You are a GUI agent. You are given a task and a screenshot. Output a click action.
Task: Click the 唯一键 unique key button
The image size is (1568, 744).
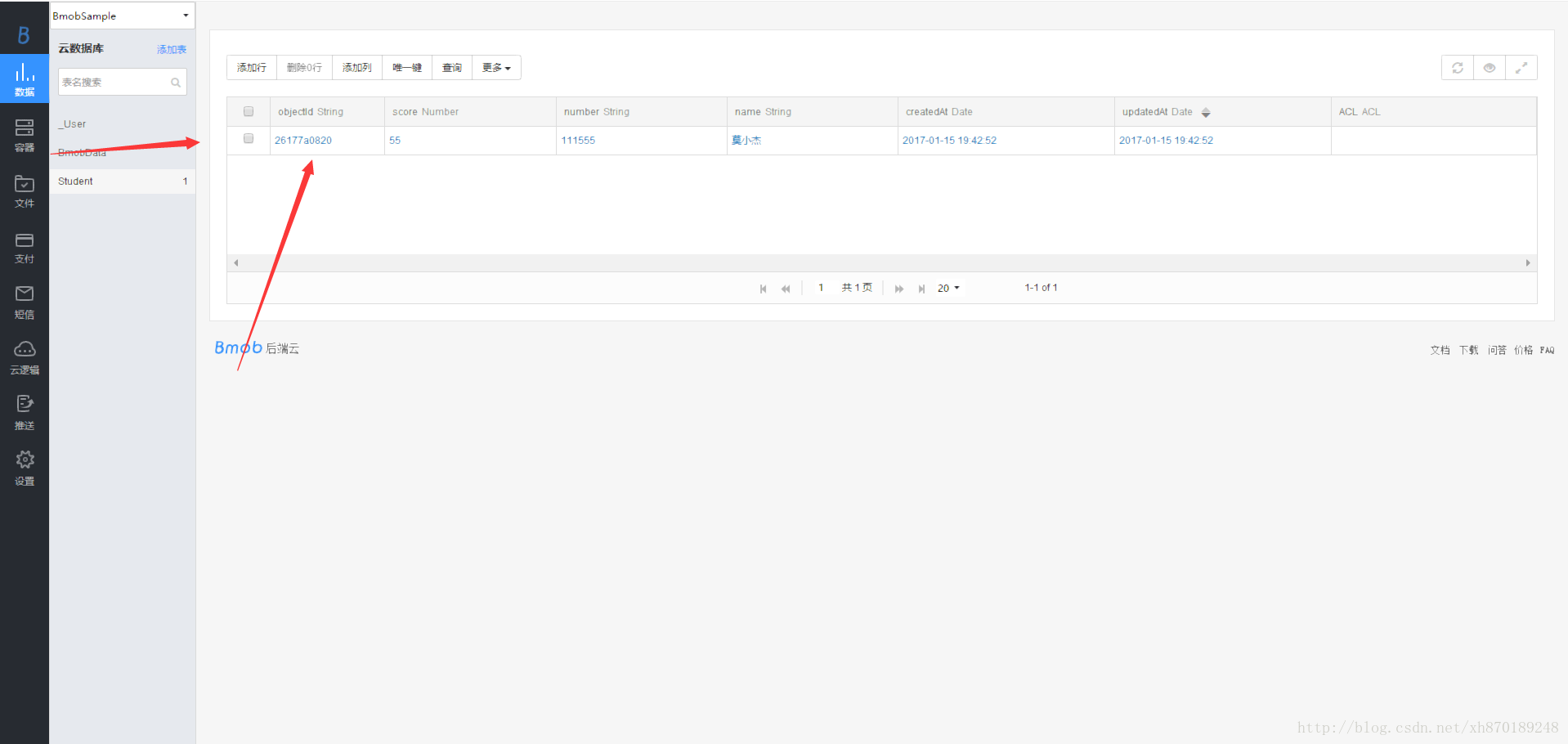pyautogui.click(x=407, y=68)
